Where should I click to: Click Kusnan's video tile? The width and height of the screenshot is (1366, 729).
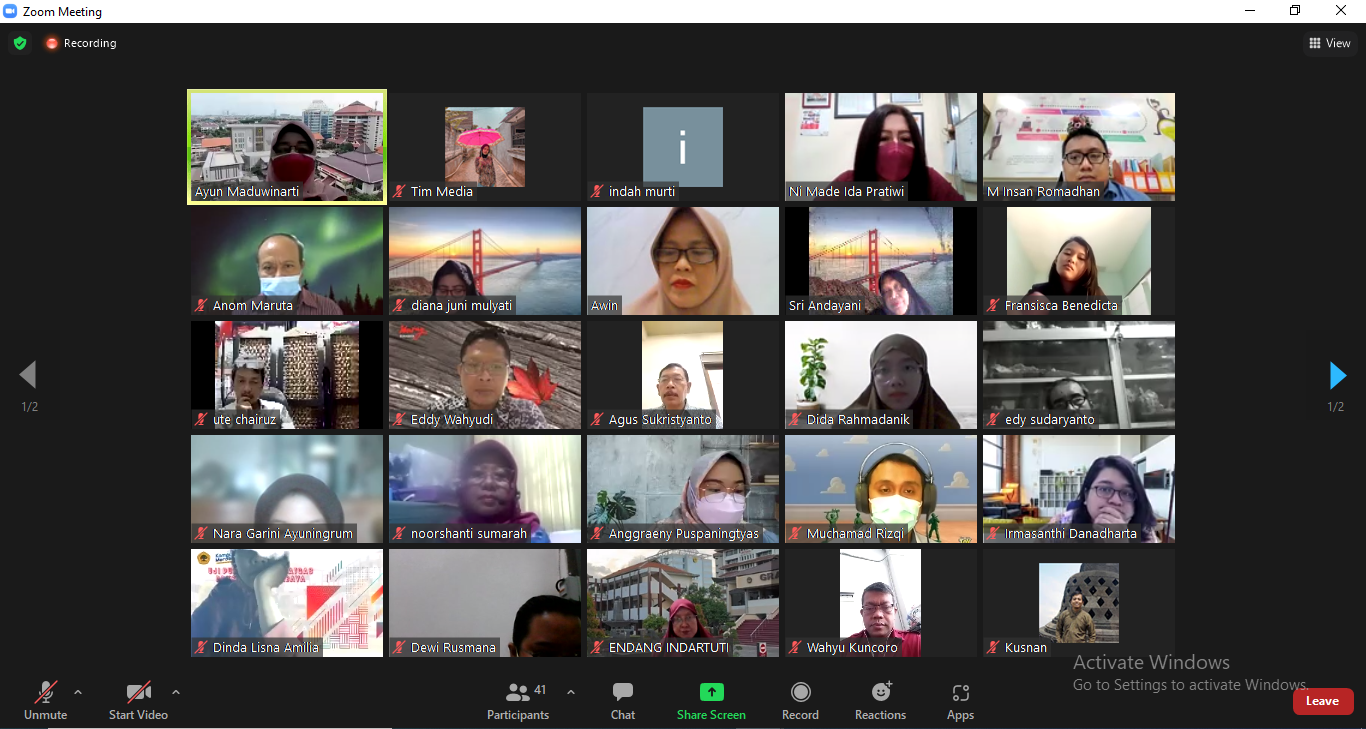click(x=1079, y=603)
